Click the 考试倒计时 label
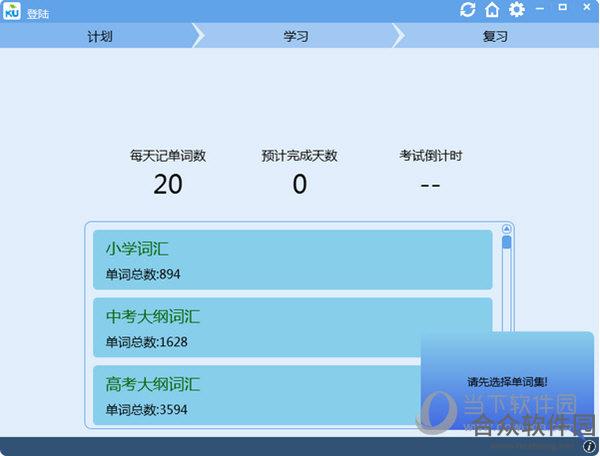This screenshot has height=456, width=600. click(430, 156)
